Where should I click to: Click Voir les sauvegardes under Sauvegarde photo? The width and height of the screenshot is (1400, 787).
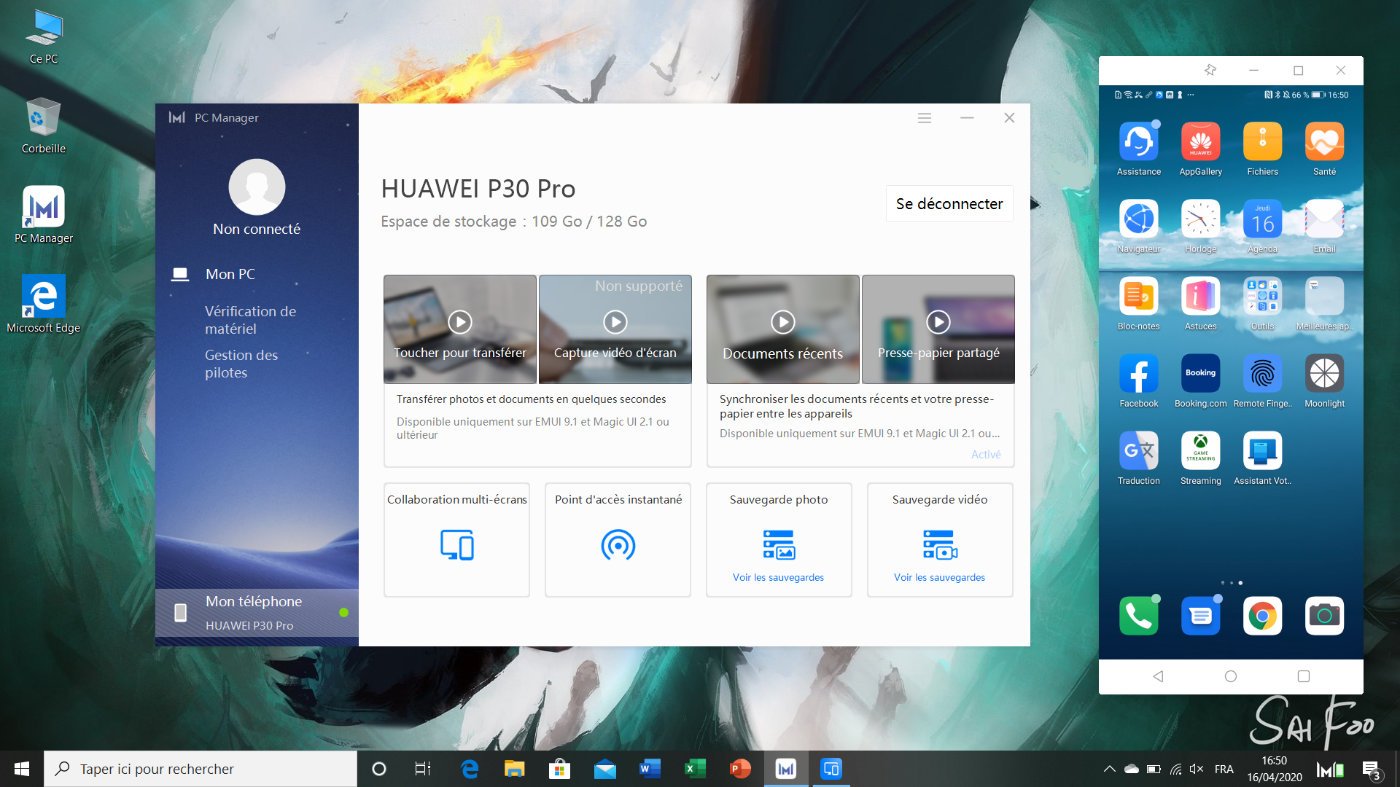pyautogui.click(x=778, y=578)
